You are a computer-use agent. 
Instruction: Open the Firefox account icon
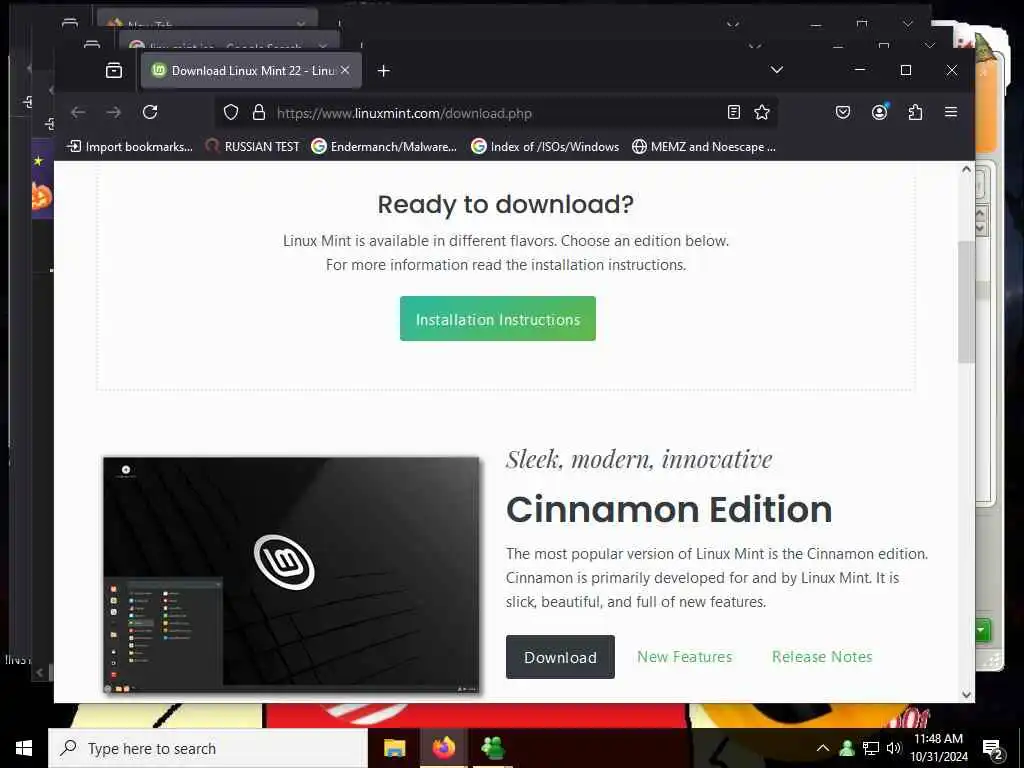(880, 112)
